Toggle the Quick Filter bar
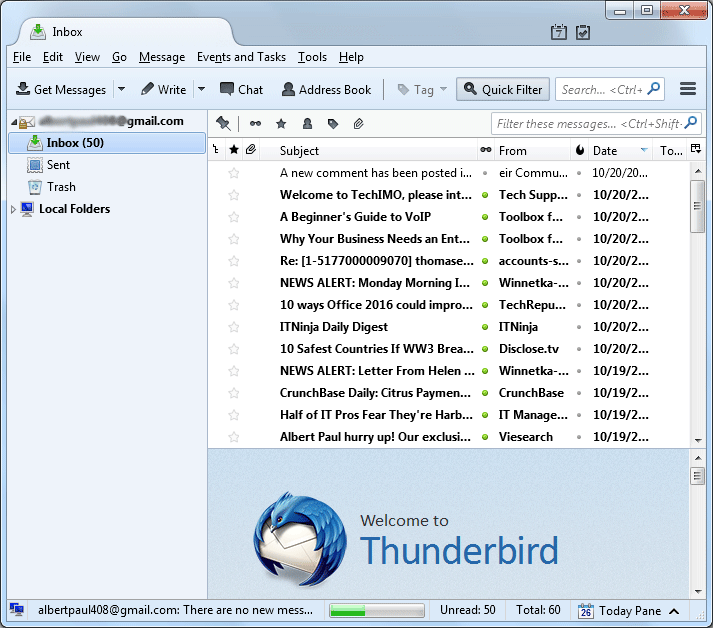 (503, 89)
